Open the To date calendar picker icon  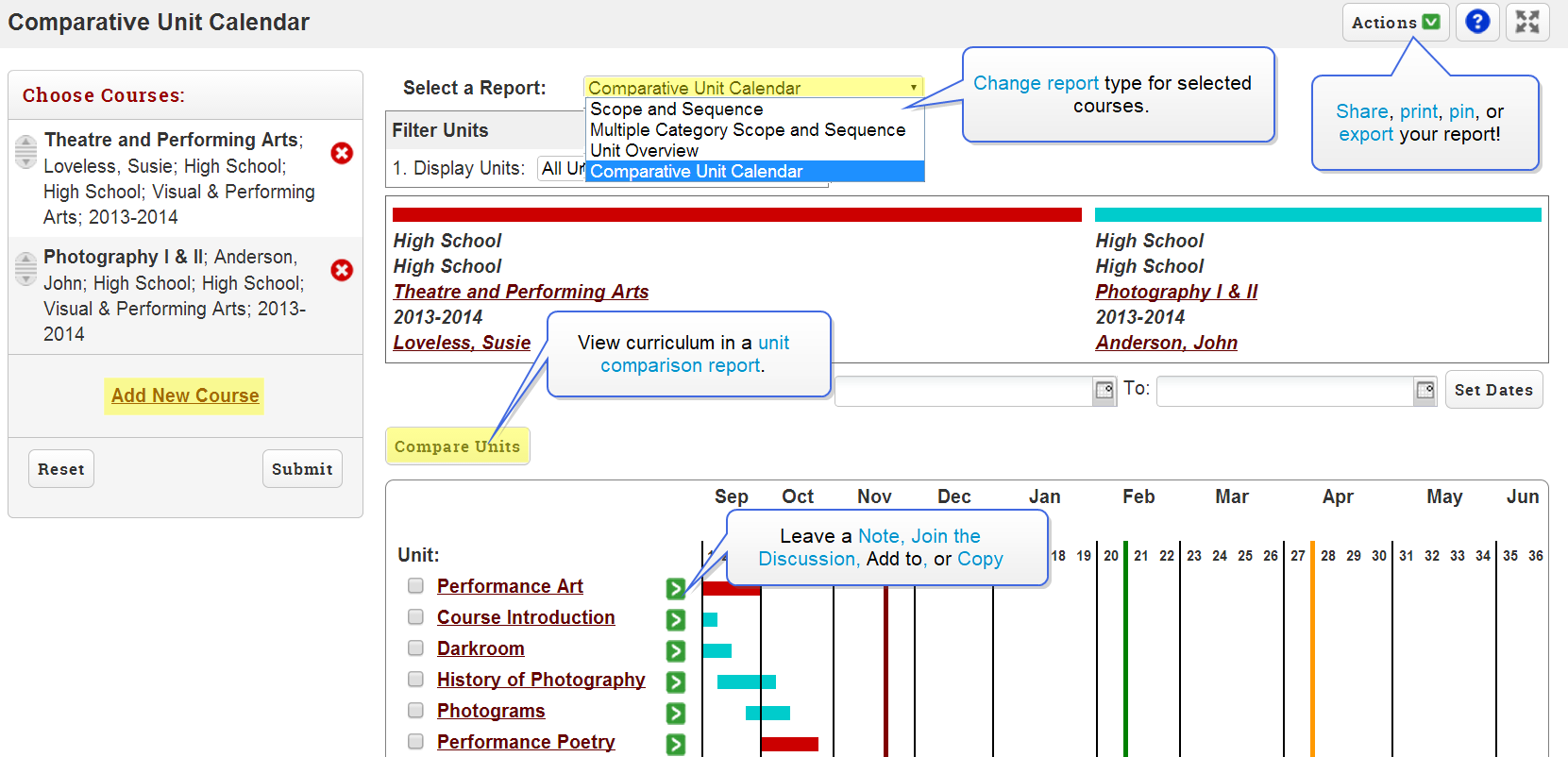point(1425,390)
